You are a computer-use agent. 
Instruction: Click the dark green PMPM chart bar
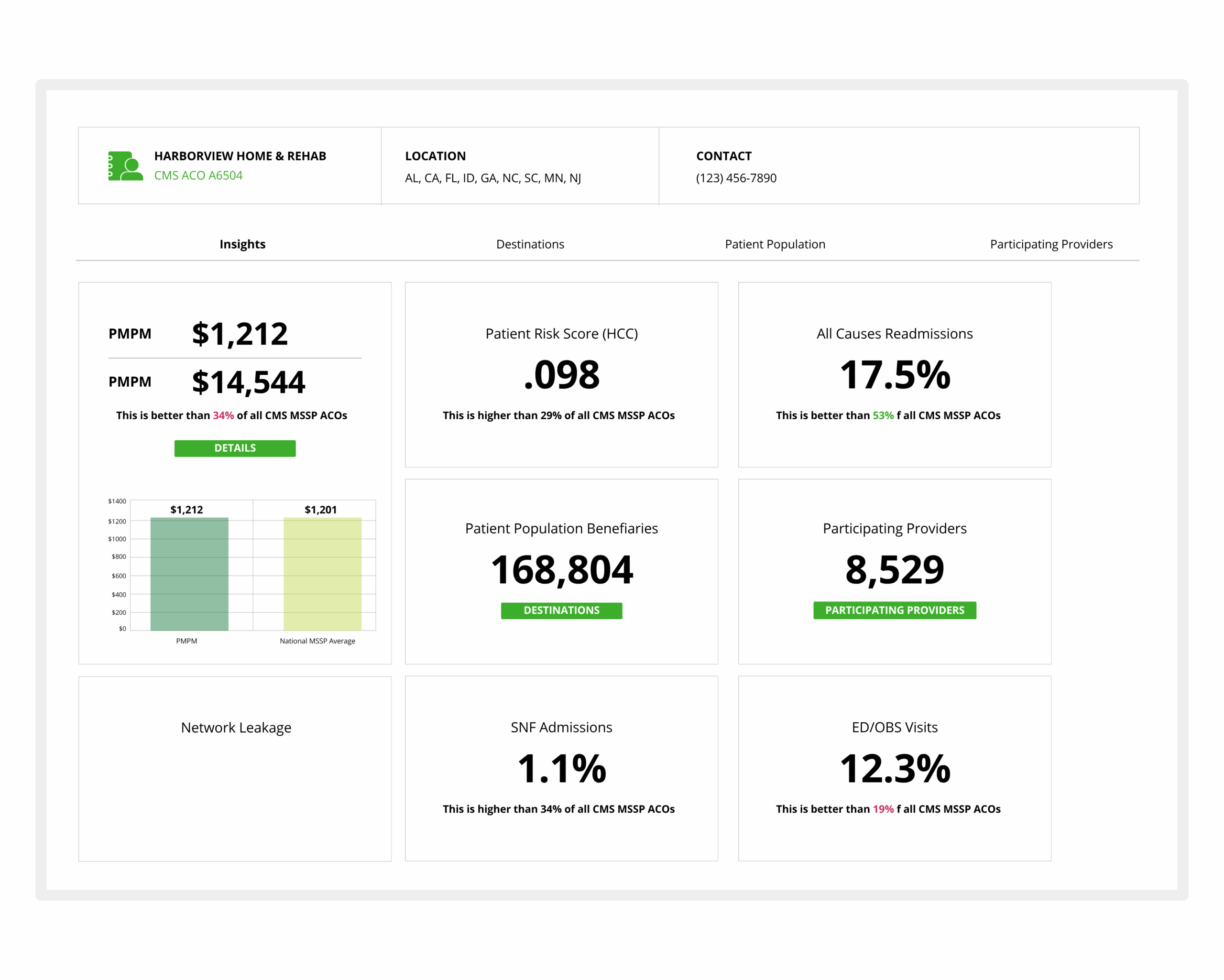point(189,574)
